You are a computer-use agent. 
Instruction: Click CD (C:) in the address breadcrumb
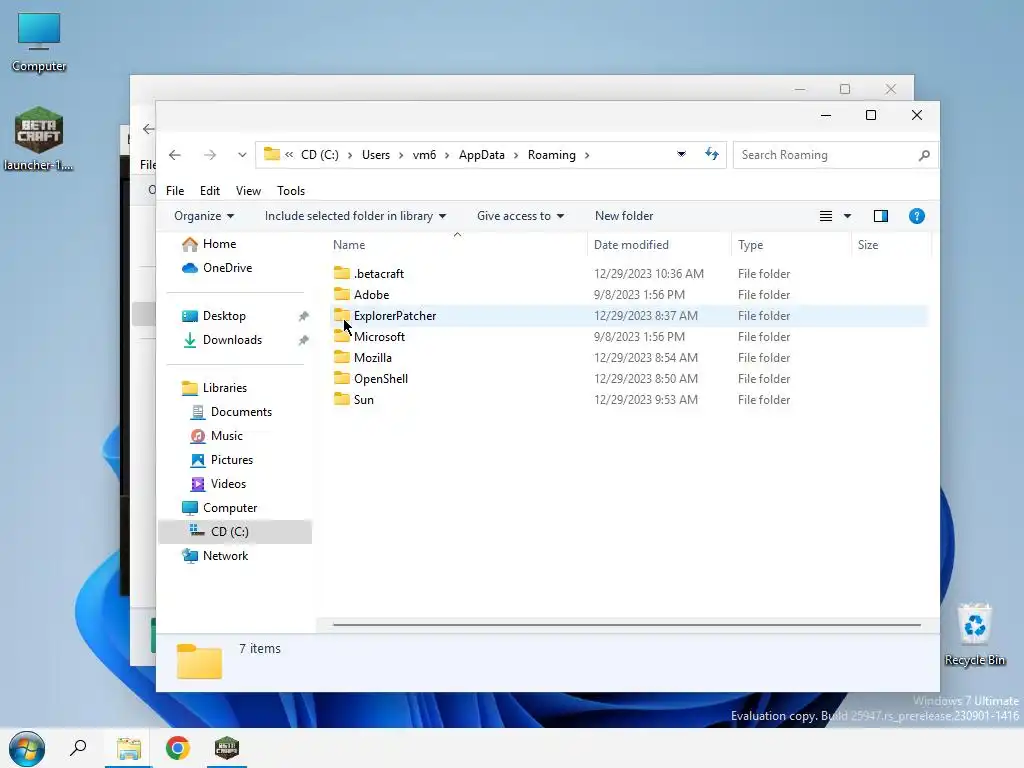(319, 155)
